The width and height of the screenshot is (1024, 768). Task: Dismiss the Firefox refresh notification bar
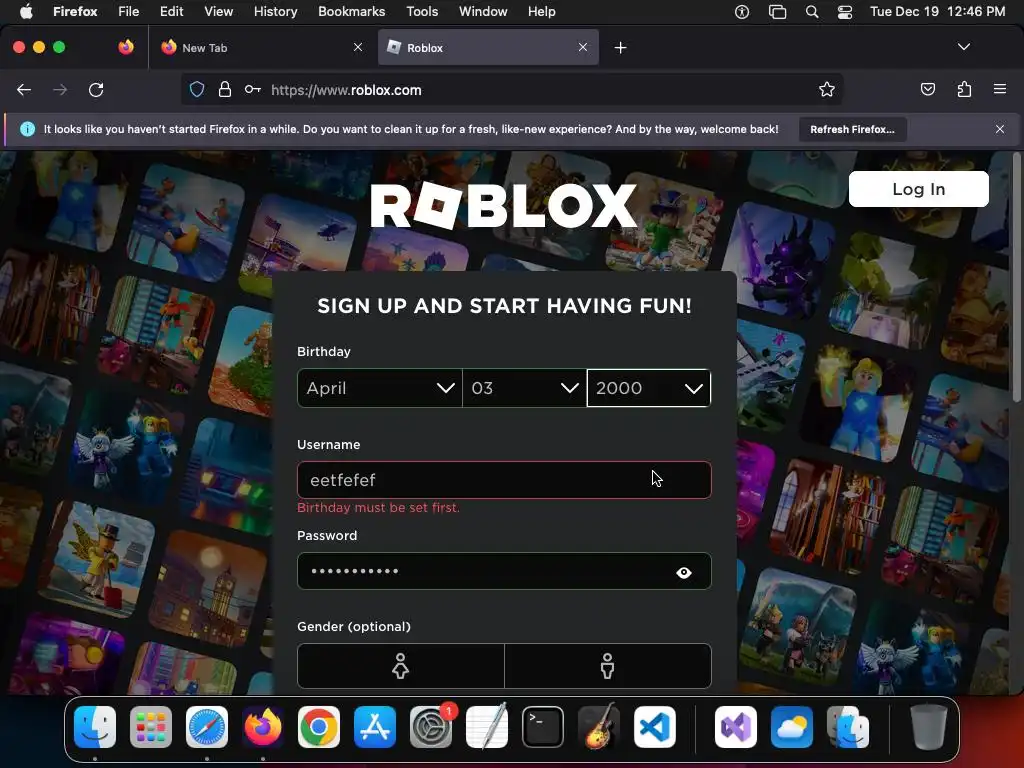(1000, 129)
